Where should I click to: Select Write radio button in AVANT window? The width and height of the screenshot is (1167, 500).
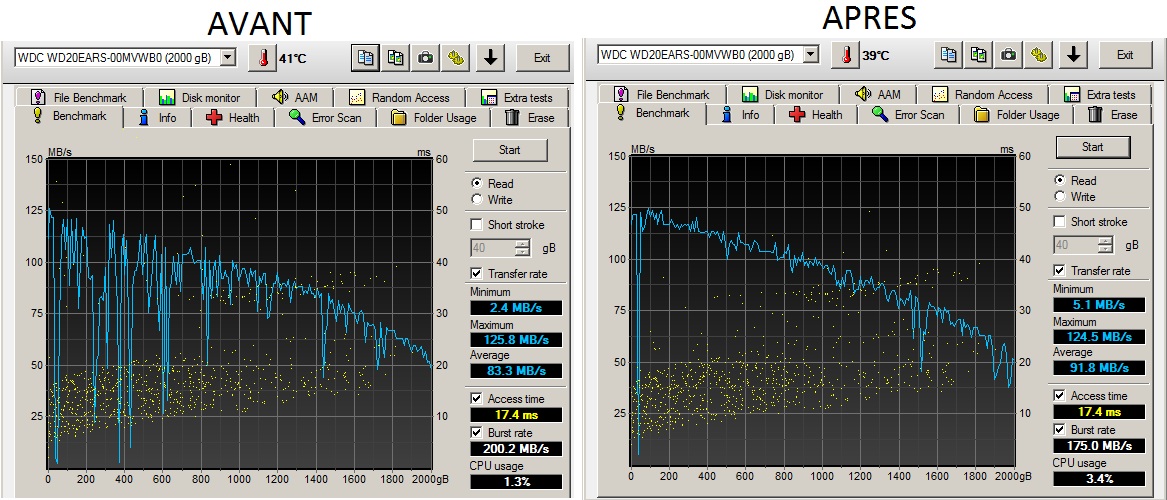pyautogui.click(x=477, y=199)
